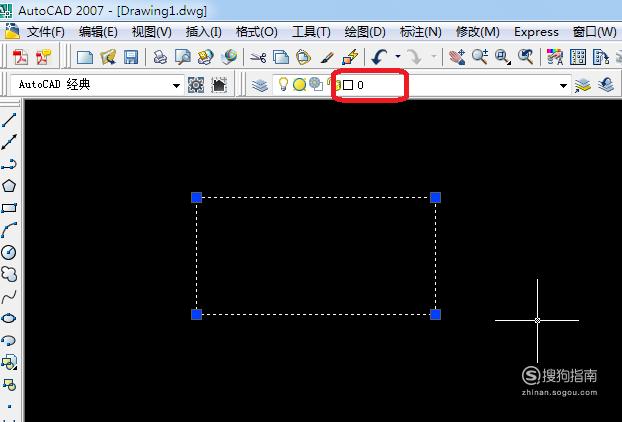Click the Match Properties brush icon
The image size is (622, 422).
click(326, 58)
